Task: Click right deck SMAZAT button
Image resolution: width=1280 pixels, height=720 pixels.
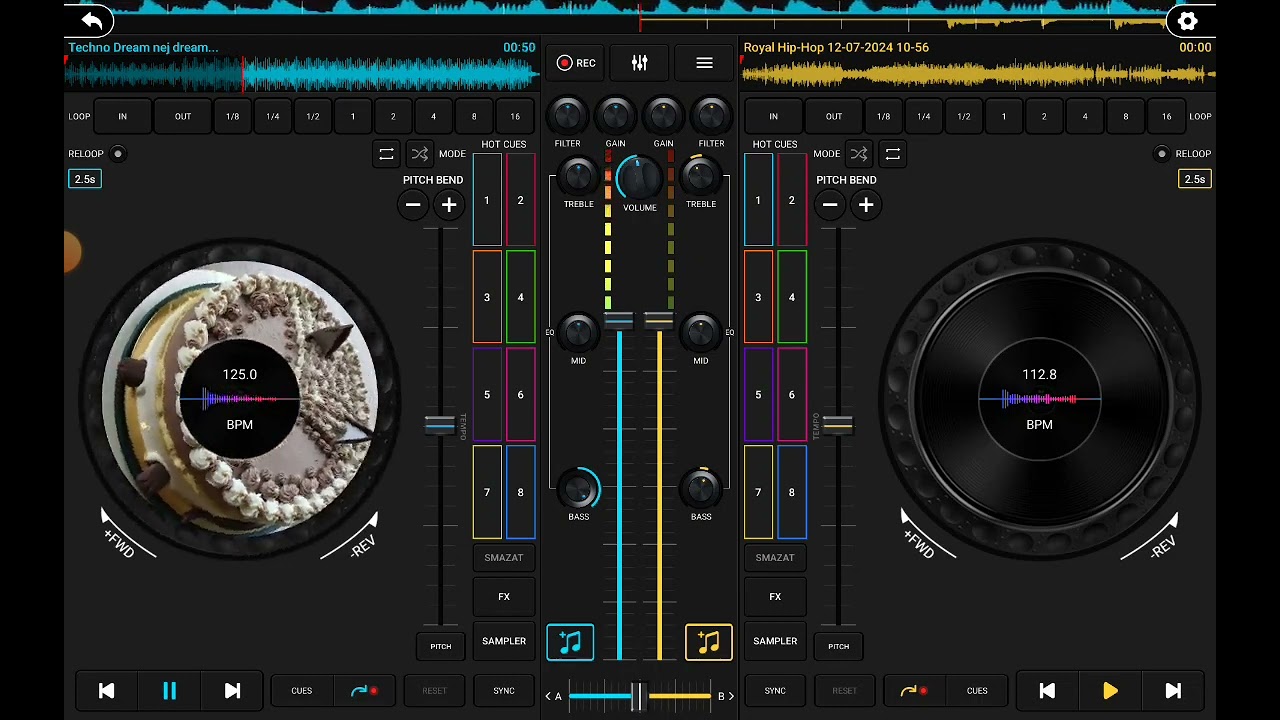Action: [x=775, y=558]
